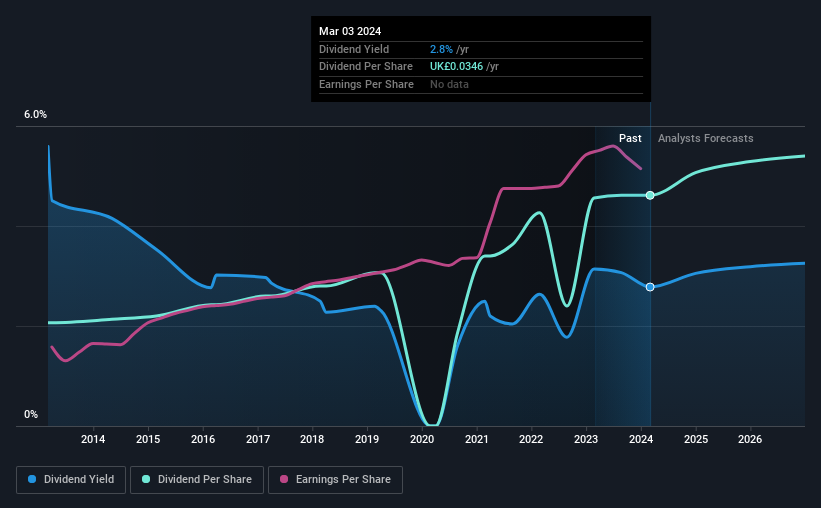Click the 2026 x-axis year label
Viewport: 821px width, 508px height.
[x=750, y=439]
